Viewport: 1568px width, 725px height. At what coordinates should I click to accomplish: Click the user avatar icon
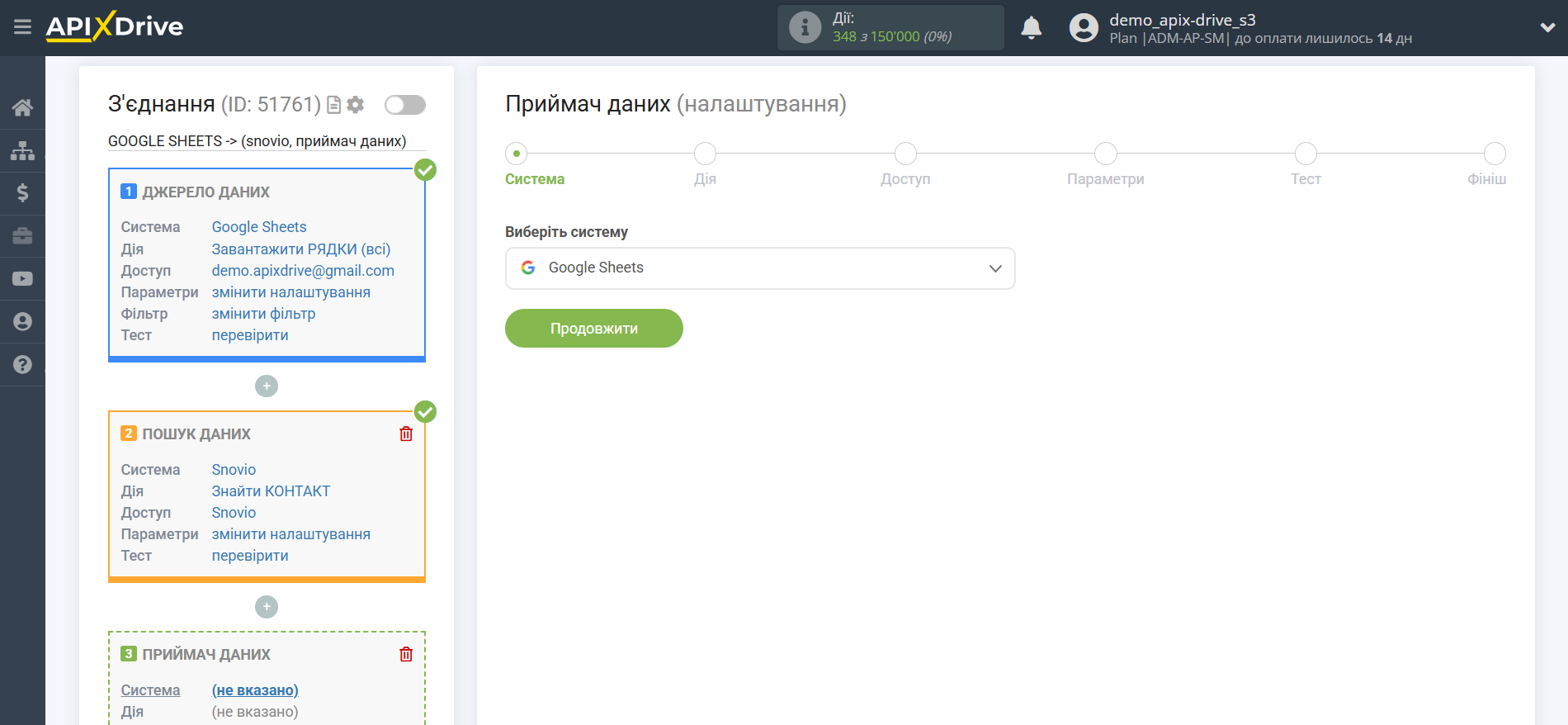click(1084, 28)
